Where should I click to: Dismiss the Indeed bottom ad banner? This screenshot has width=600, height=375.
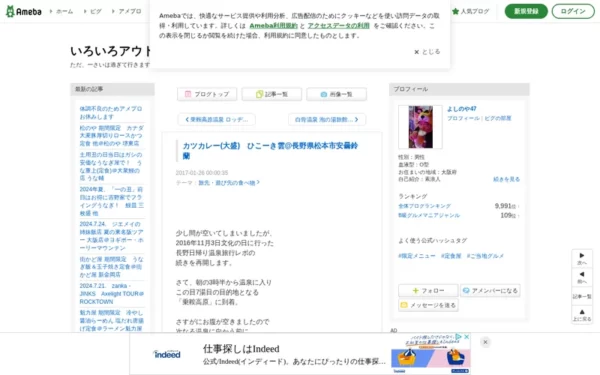click(485, 342)
